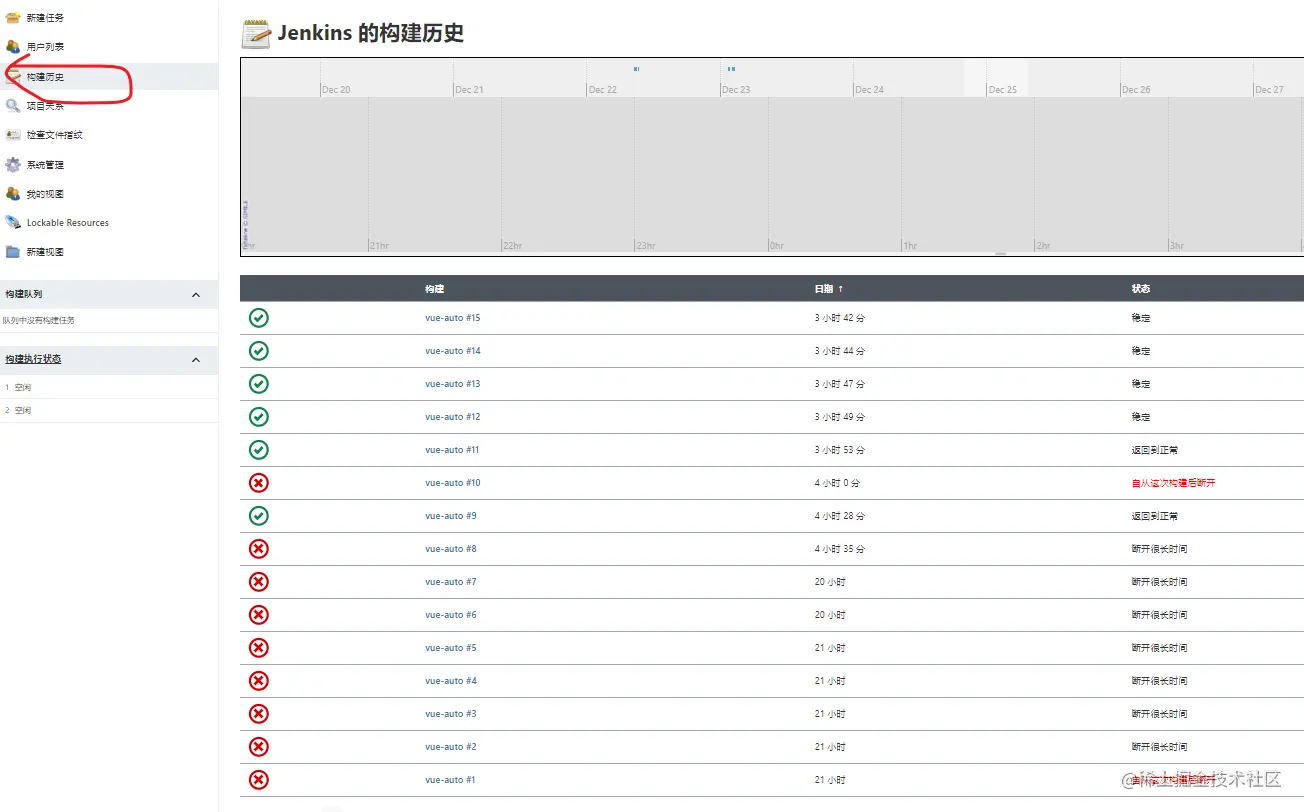
Task: Click the build marker above Dec 23 in the timeline
Action: [732, 69]
